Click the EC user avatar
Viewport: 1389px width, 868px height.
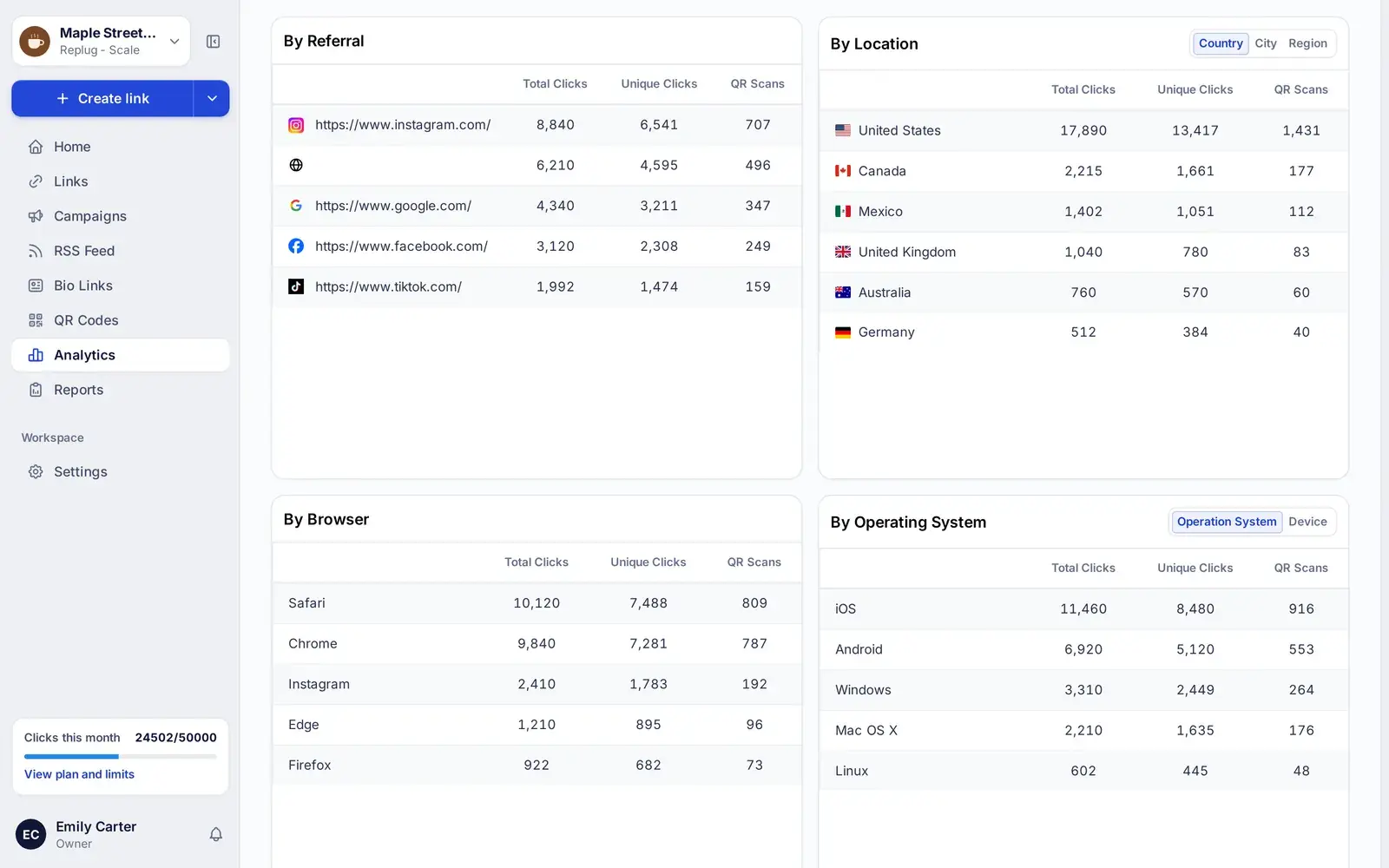point(30,834)
